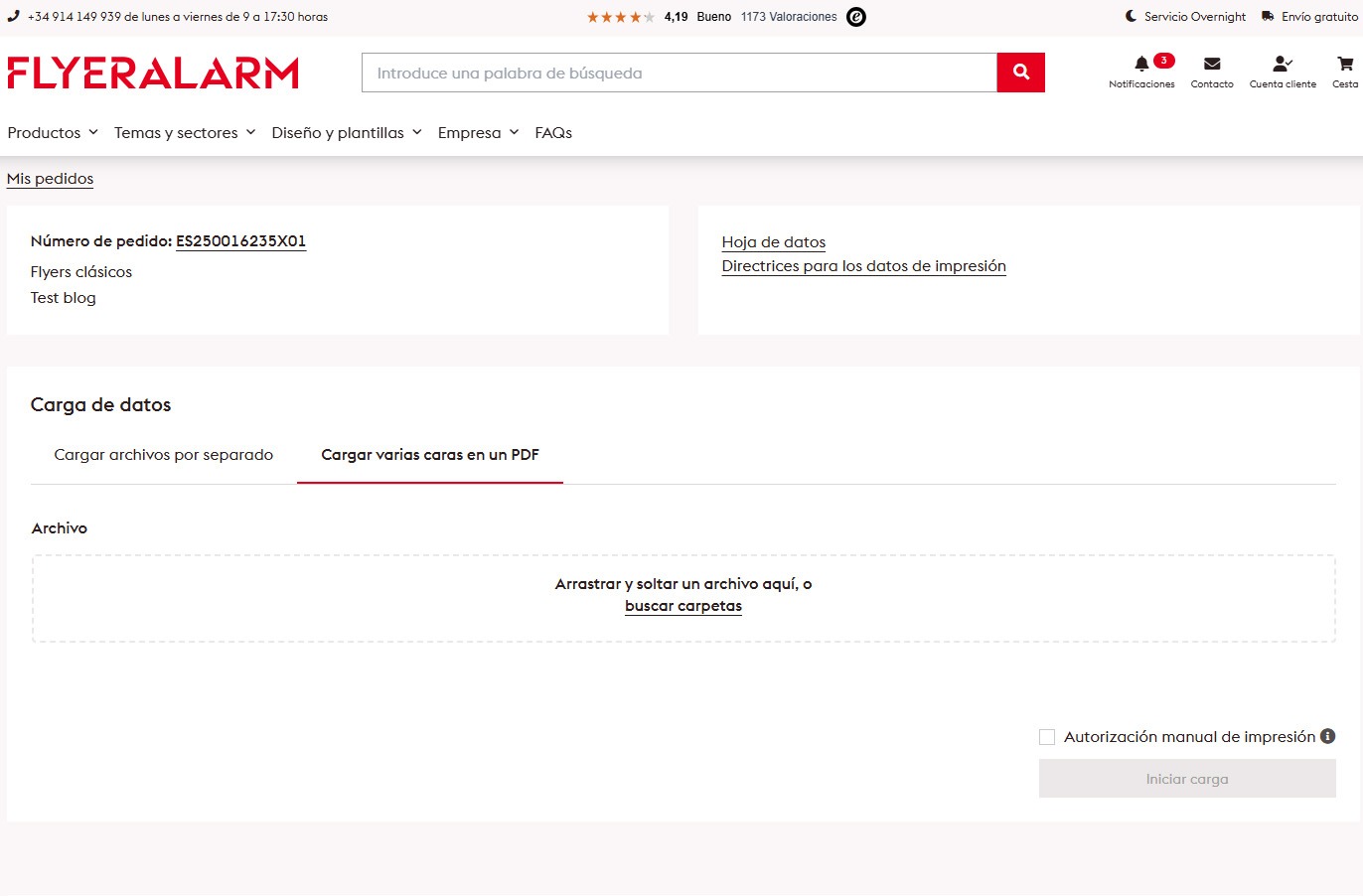Open the Cesta shopping cart
1363x896 pixels.
tap(1345, 65)
